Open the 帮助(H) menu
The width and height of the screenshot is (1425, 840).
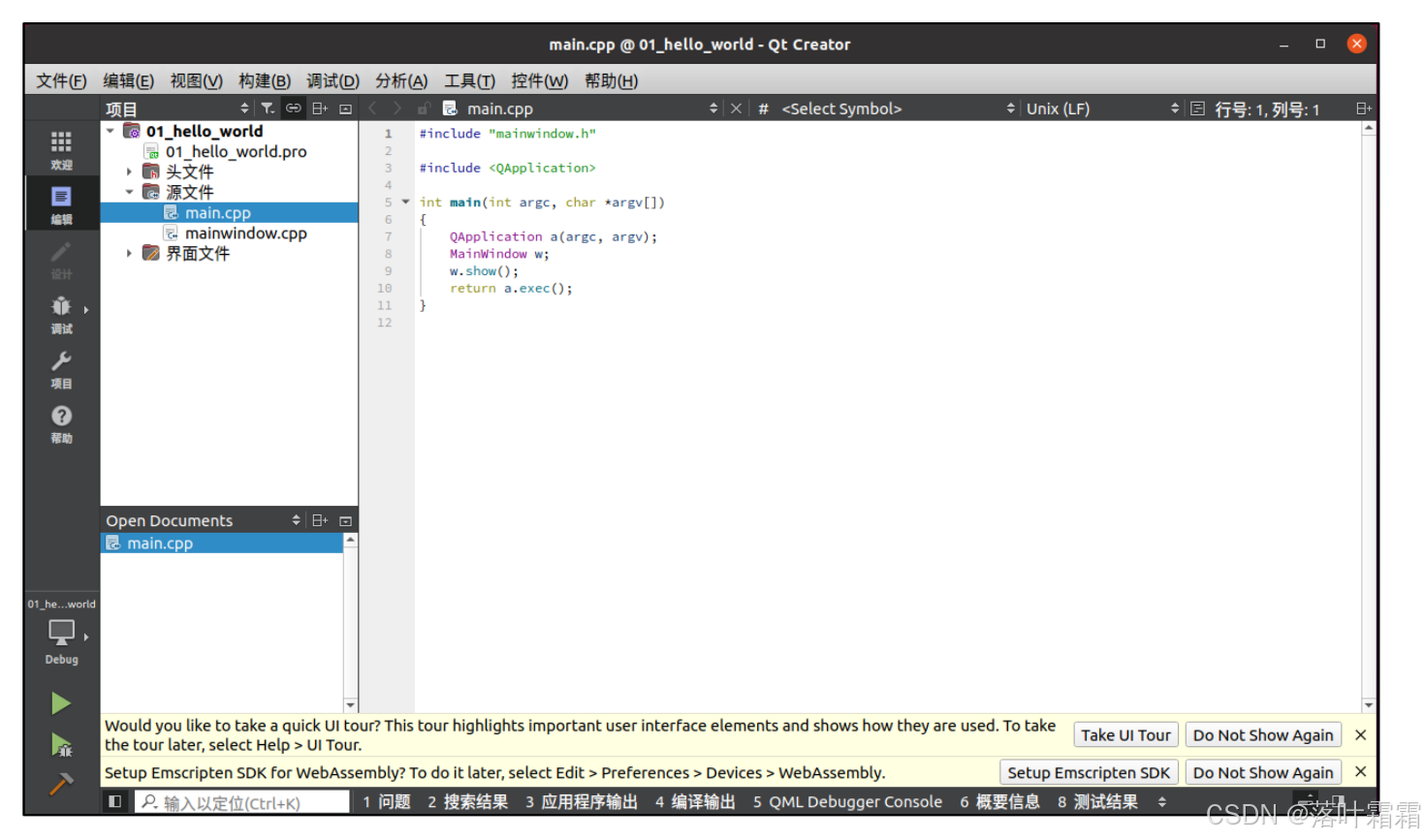coord(611,80)
